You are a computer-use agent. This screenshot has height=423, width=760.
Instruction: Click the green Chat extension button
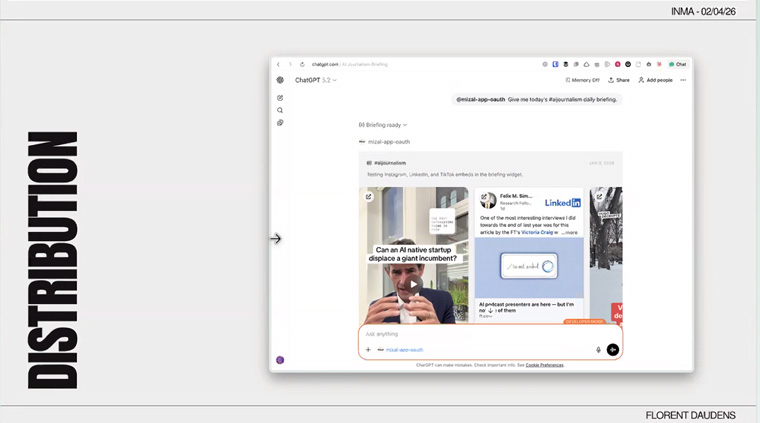pos(678,64)
